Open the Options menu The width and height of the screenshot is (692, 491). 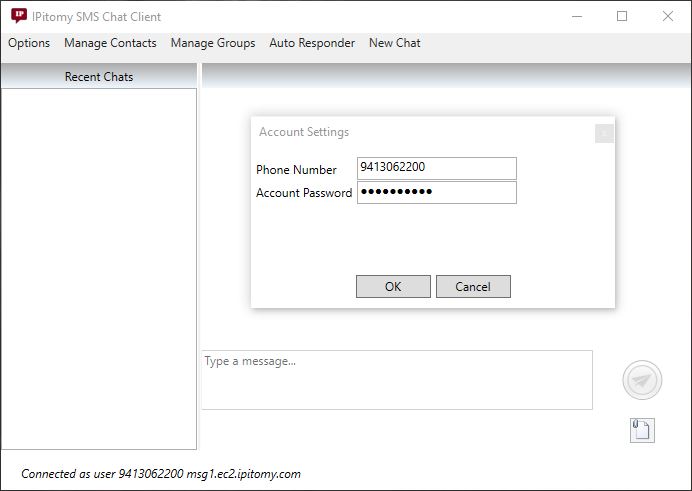pyautogui.click(x=29, y=43)
